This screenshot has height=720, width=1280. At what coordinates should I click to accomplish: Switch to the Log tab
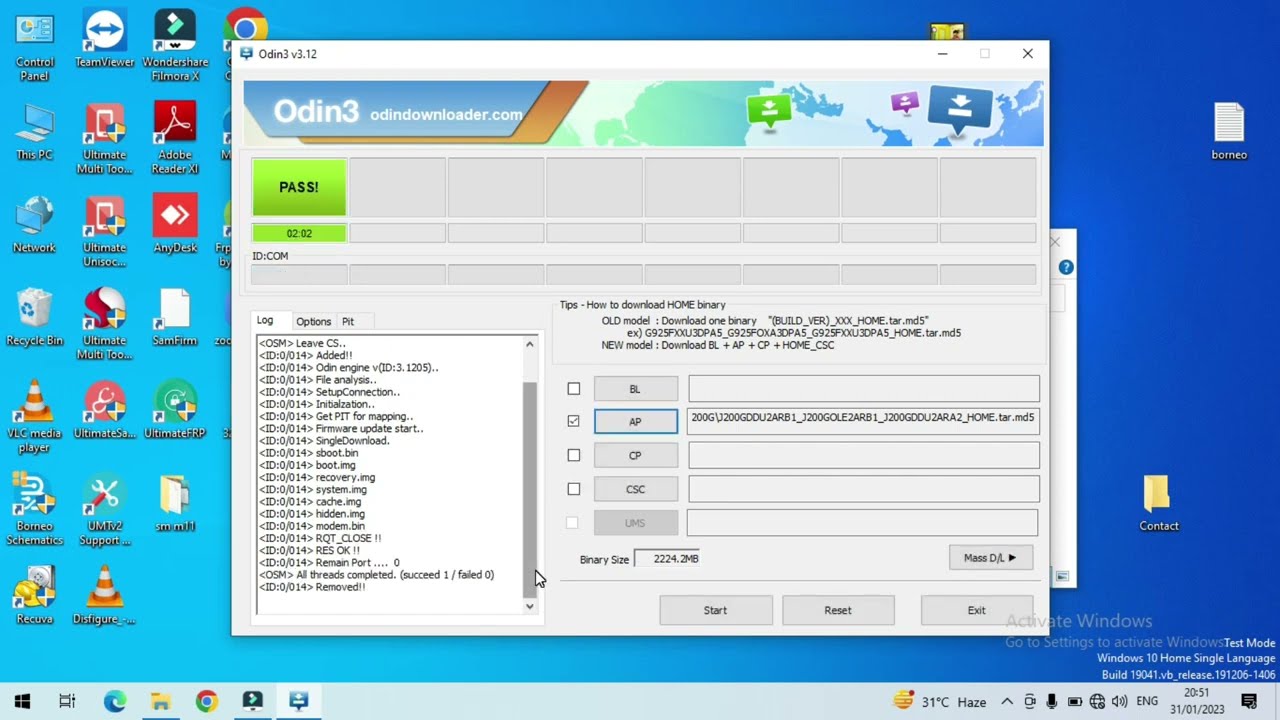pyautogui.click(x=265, y=321)
